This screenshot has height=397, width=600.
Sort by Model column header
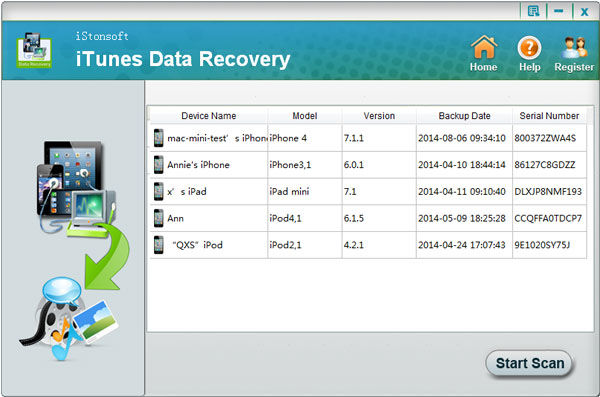[305, 116]
